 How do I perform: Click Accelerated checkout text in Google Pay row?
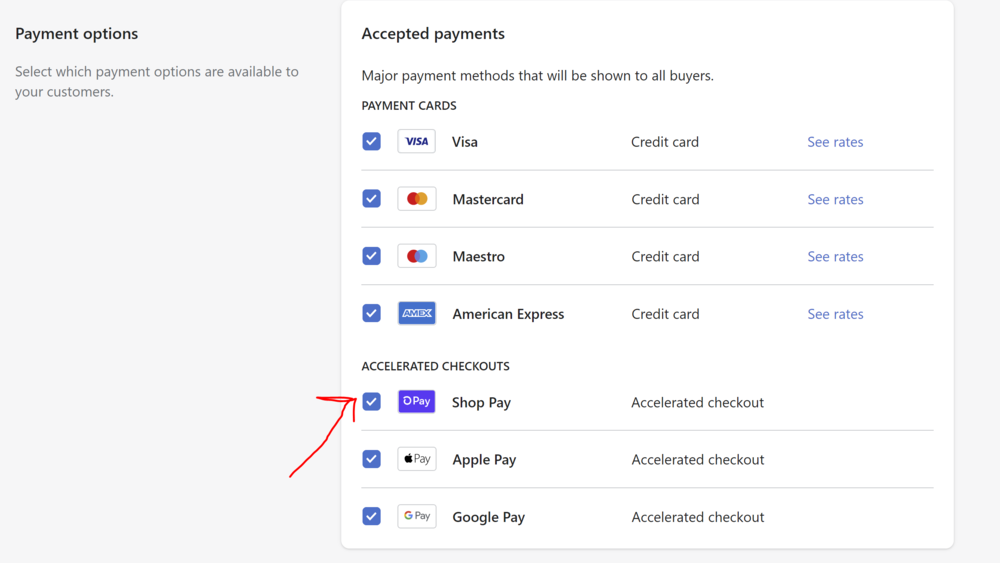pyautogui.click(x=698, y=517)
